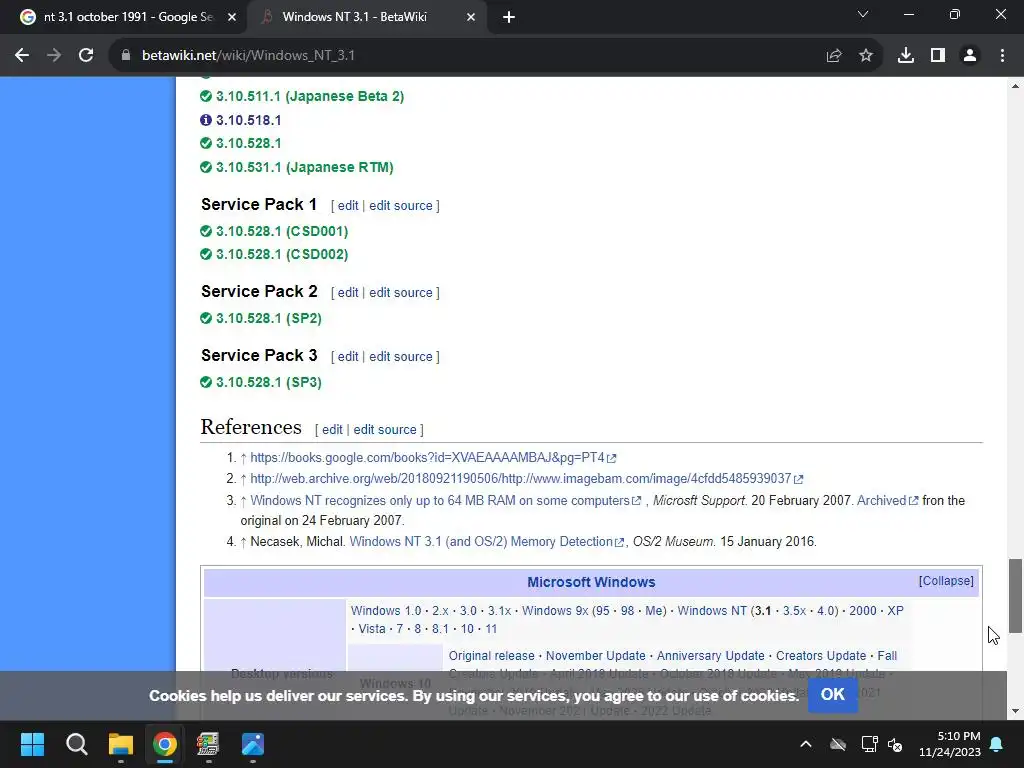Open build 3.10.528.1 (SP3)
The width and height of the screenshot is (1024, 768).
click(x=268, y=382)
